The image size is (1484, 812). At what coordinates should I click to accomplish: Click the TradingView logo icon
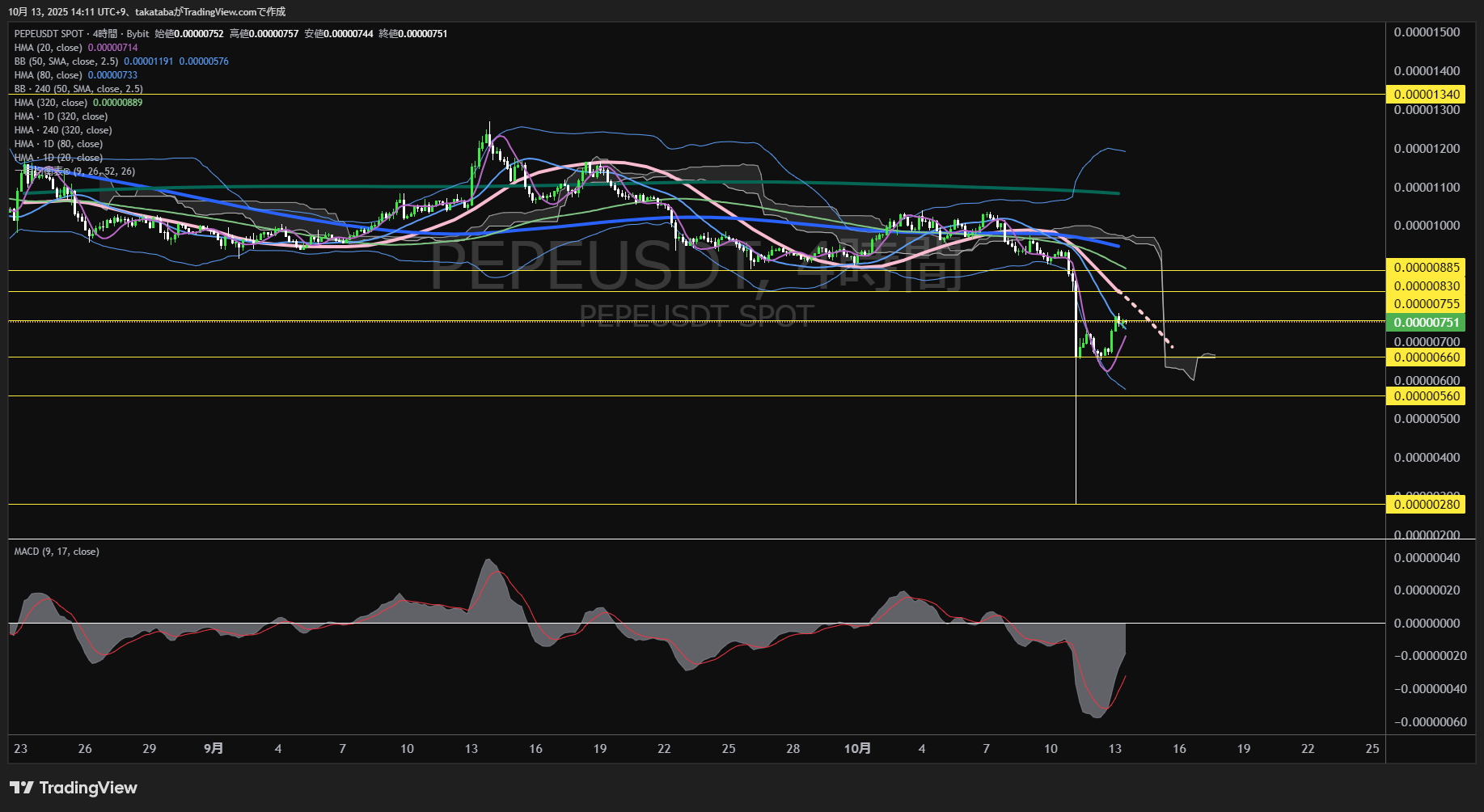click(x=22, y=788)
